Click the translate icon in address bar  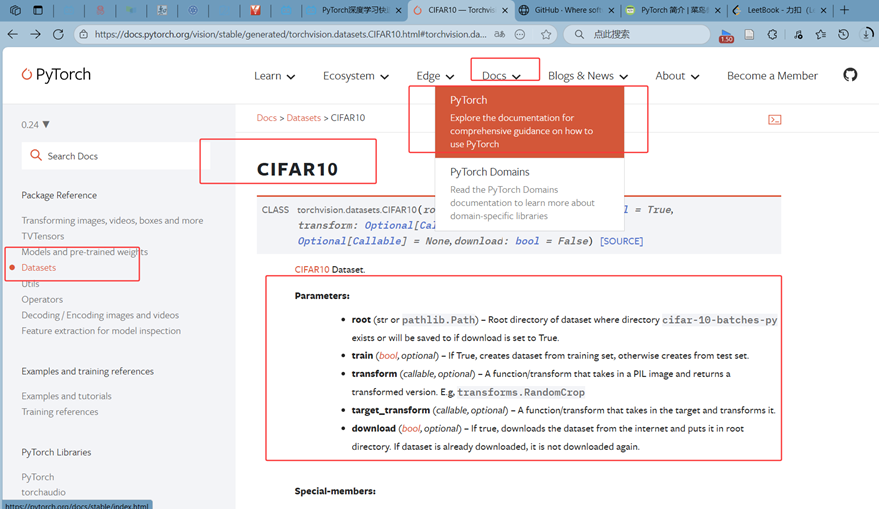click(x=499, y=34)
